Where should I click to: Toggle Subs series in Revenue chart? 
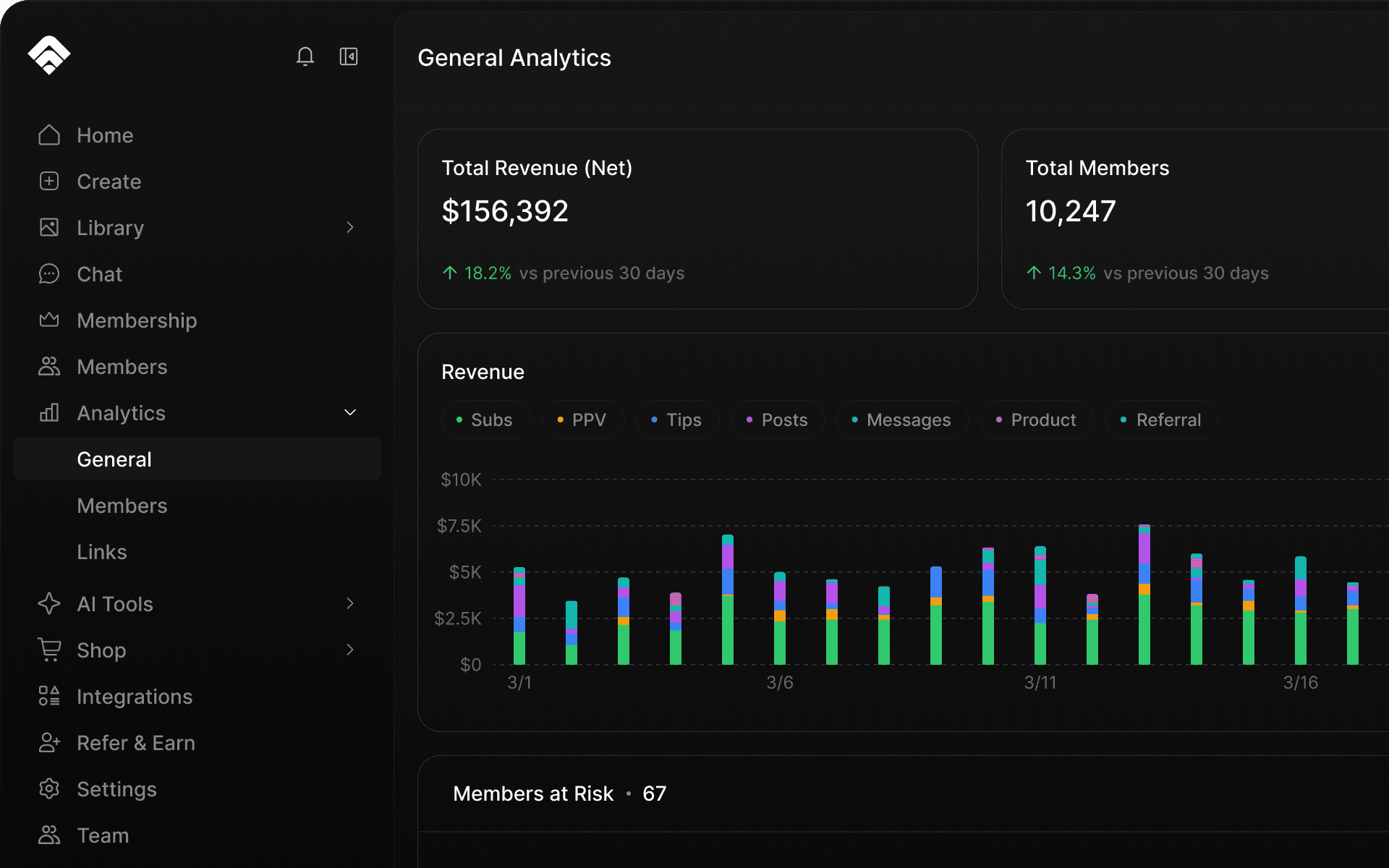point(485,420)
